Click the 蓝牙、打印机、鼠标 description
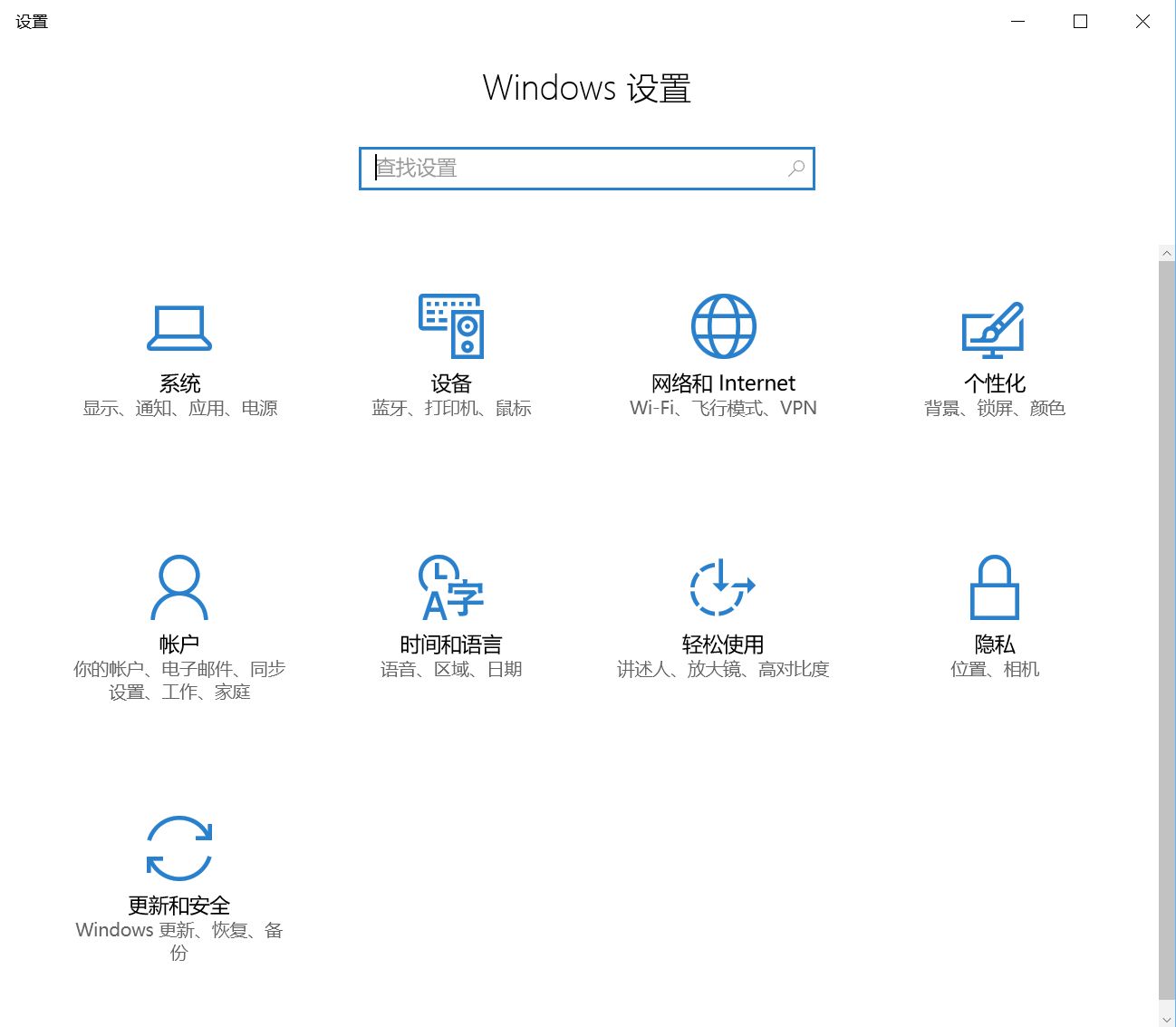The height and width of the screenshot is (1027, 1176). (x=451, y=409)
